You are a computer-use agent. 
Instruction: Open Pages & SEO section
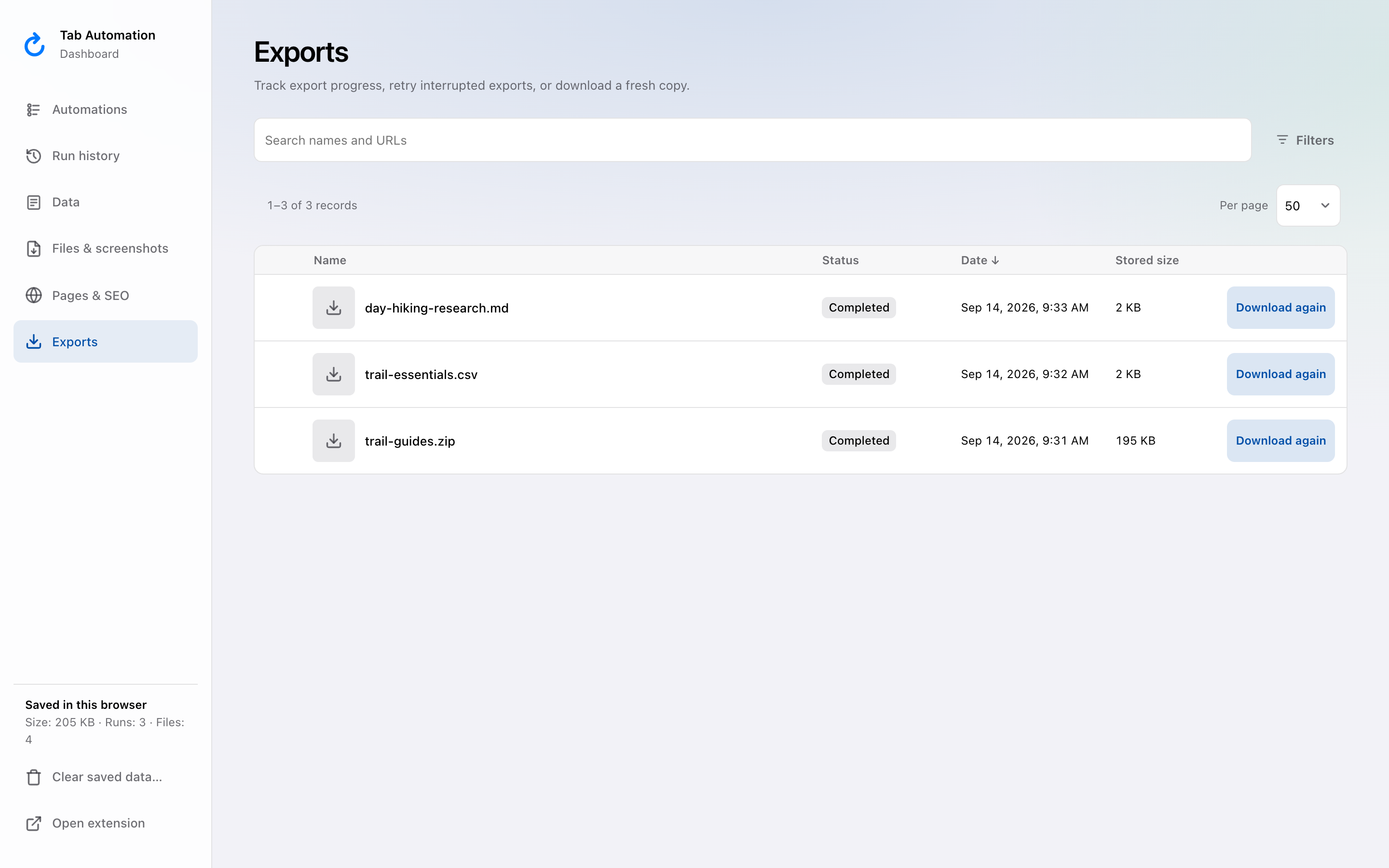point(106,295)
